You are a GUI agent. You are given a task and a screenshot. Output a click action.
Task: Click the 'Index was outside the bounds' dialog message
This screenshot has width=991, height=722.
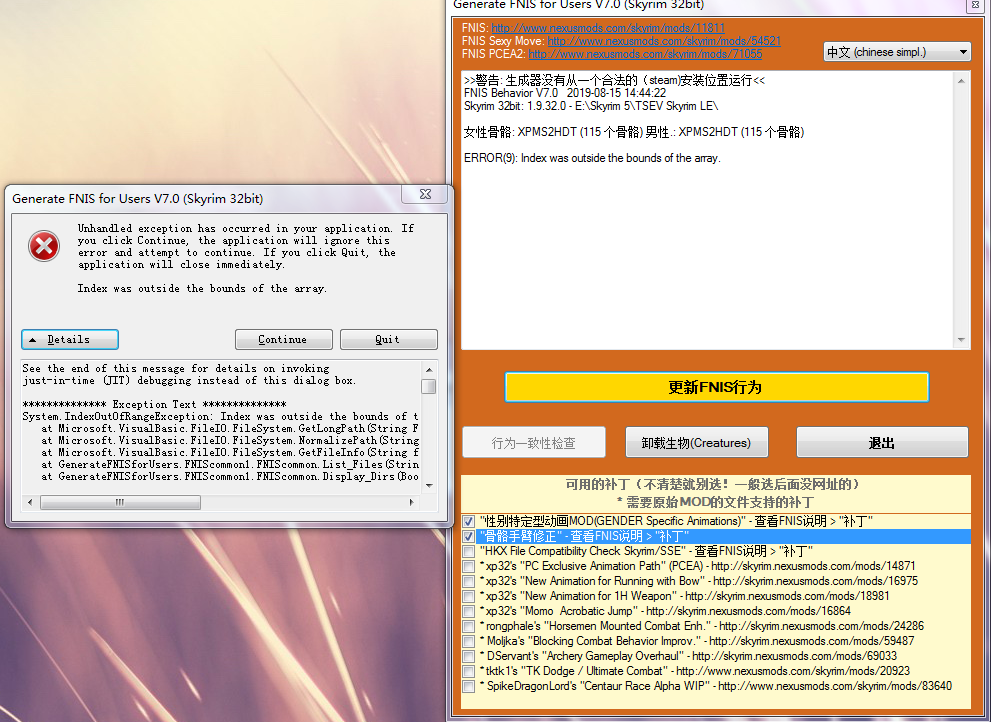click(202, 288)
